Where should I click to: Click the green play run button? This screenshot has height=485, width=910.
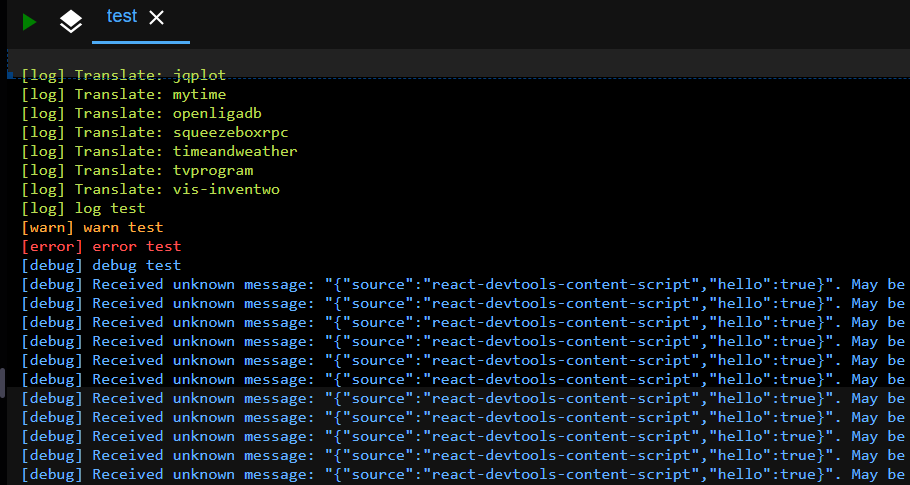(30, 21)
